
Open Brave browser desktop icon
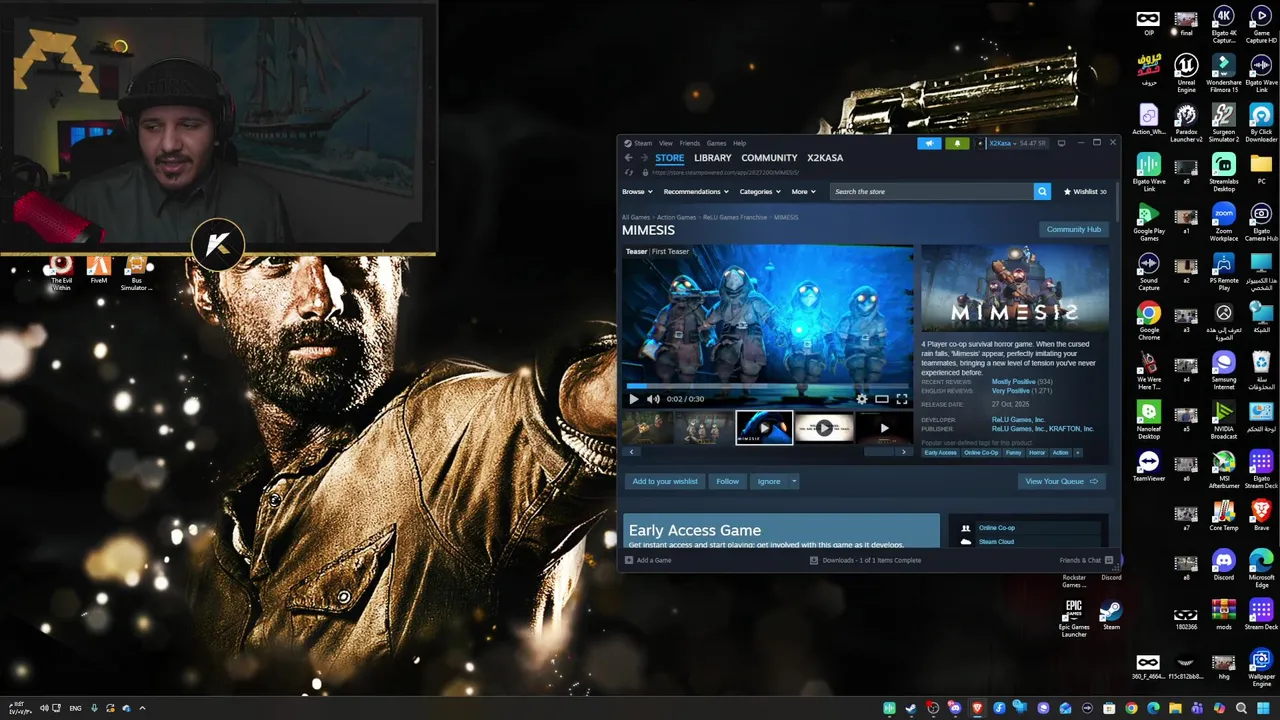click(x=1261, y=515)
